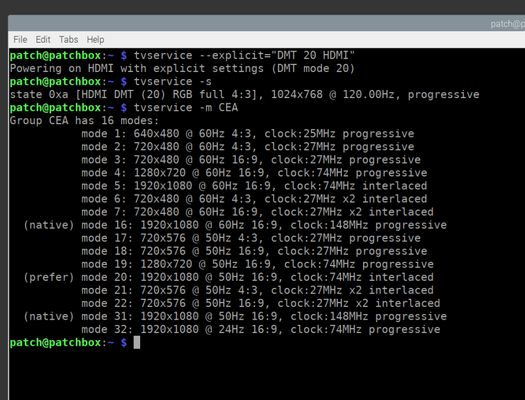The width and height of the screenshot is (525, 400).
Task: Click the mode 16 native 1920x1080 60Hz line
Action: click(x=235, y=225)
